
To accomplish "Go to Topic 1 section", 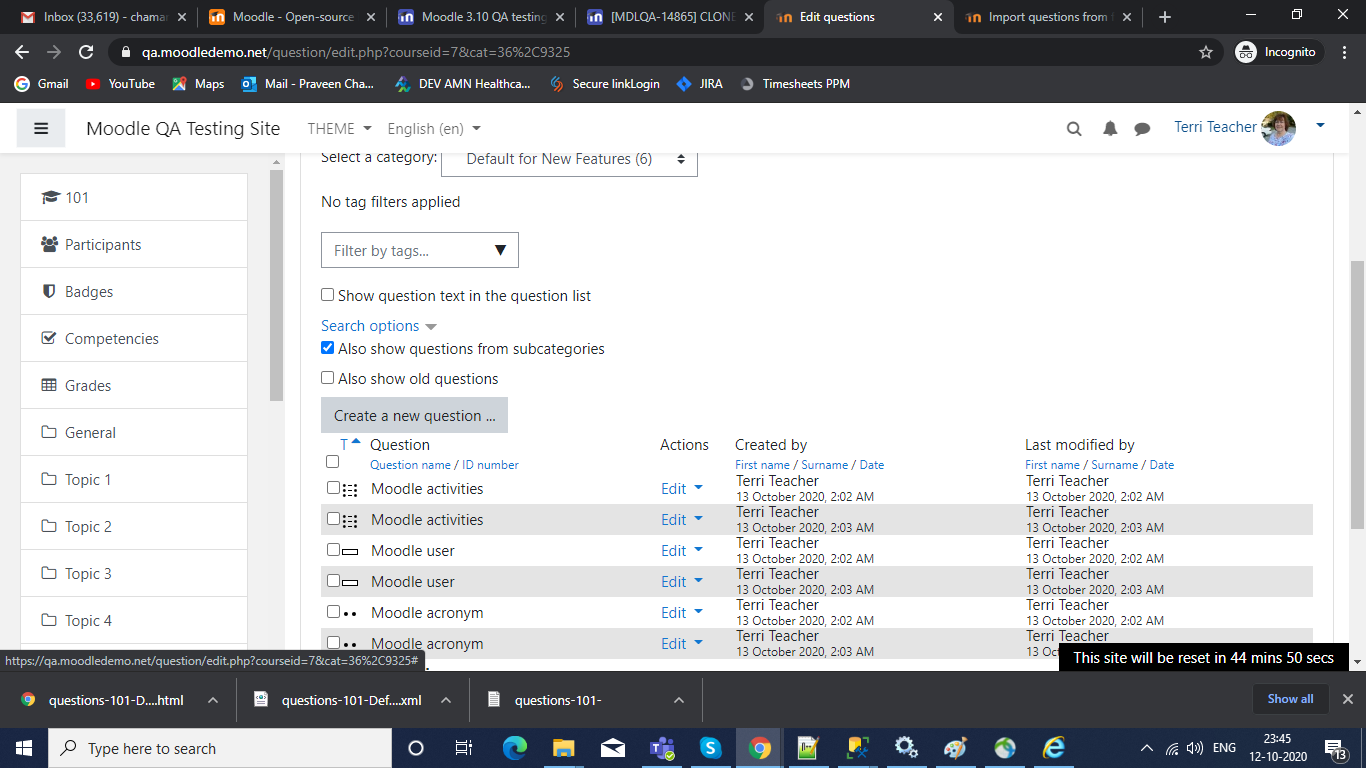I will (134, 479).
